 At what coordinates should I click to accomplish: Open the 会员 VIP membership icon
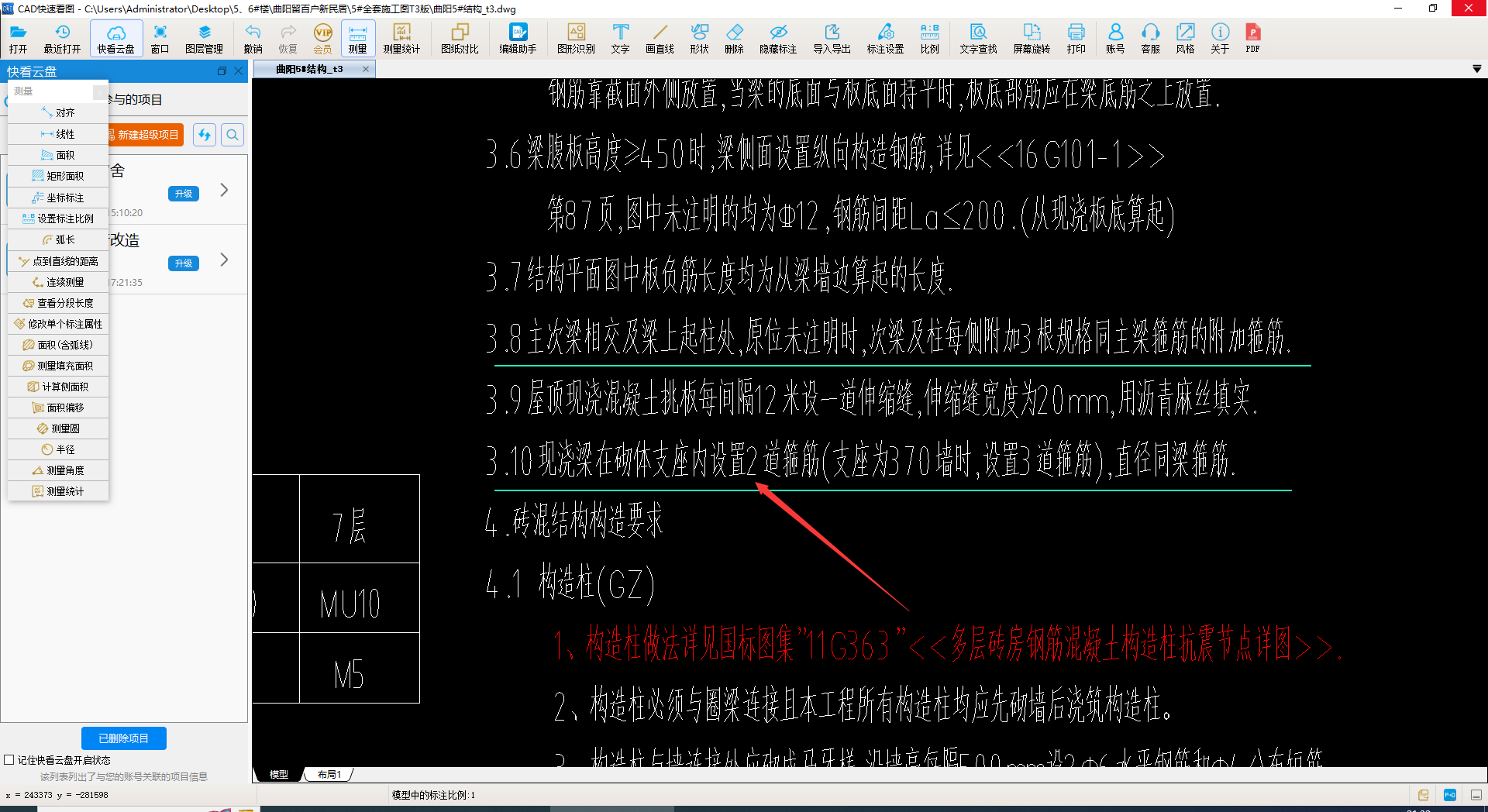[322, 38]
